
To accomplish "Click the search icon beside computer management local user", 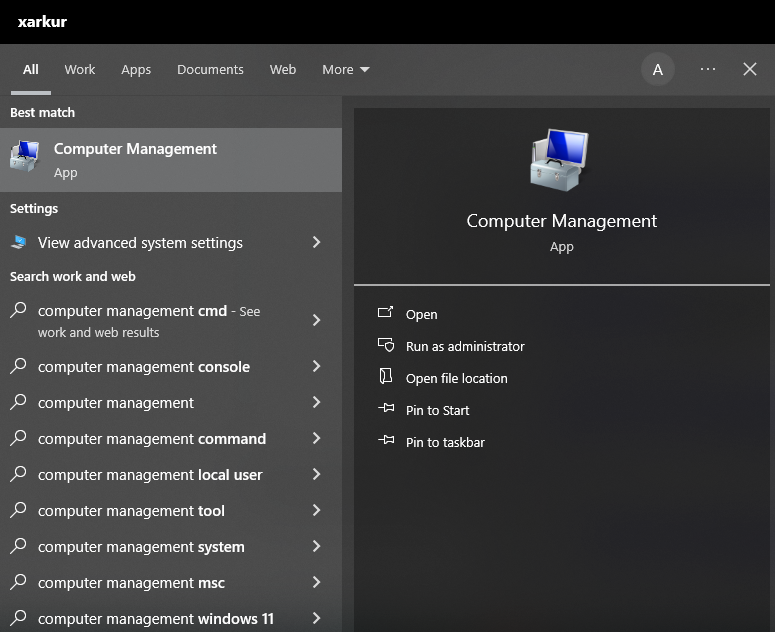I will [18, 474].
